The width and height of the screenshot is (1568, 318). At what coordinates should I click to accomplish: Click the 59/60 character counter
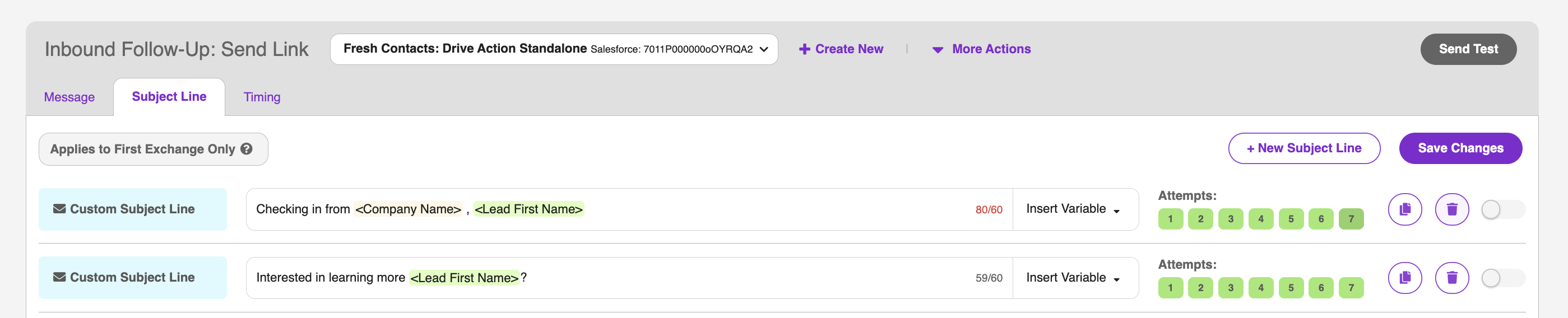click(989, 278)
